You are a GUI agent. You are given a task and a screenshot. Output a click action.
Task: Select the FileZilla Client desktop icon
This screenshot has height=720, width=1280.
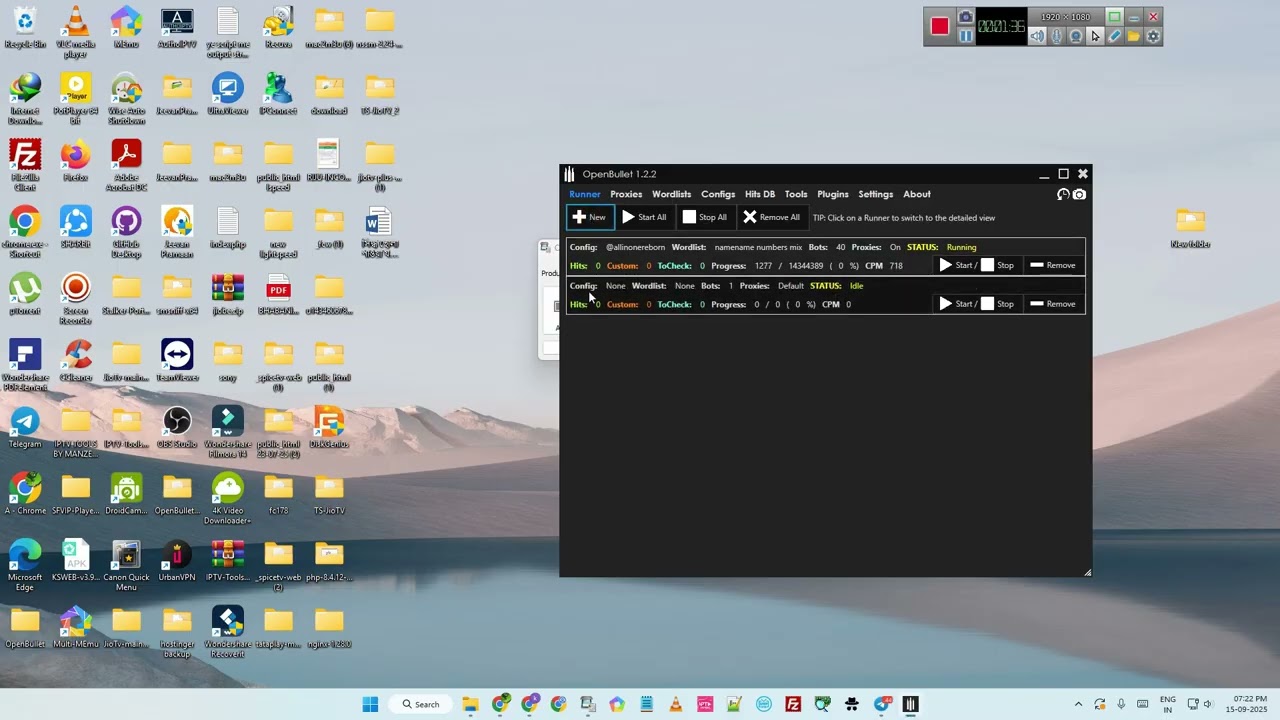pyautogui.click(x=25, y=165)
